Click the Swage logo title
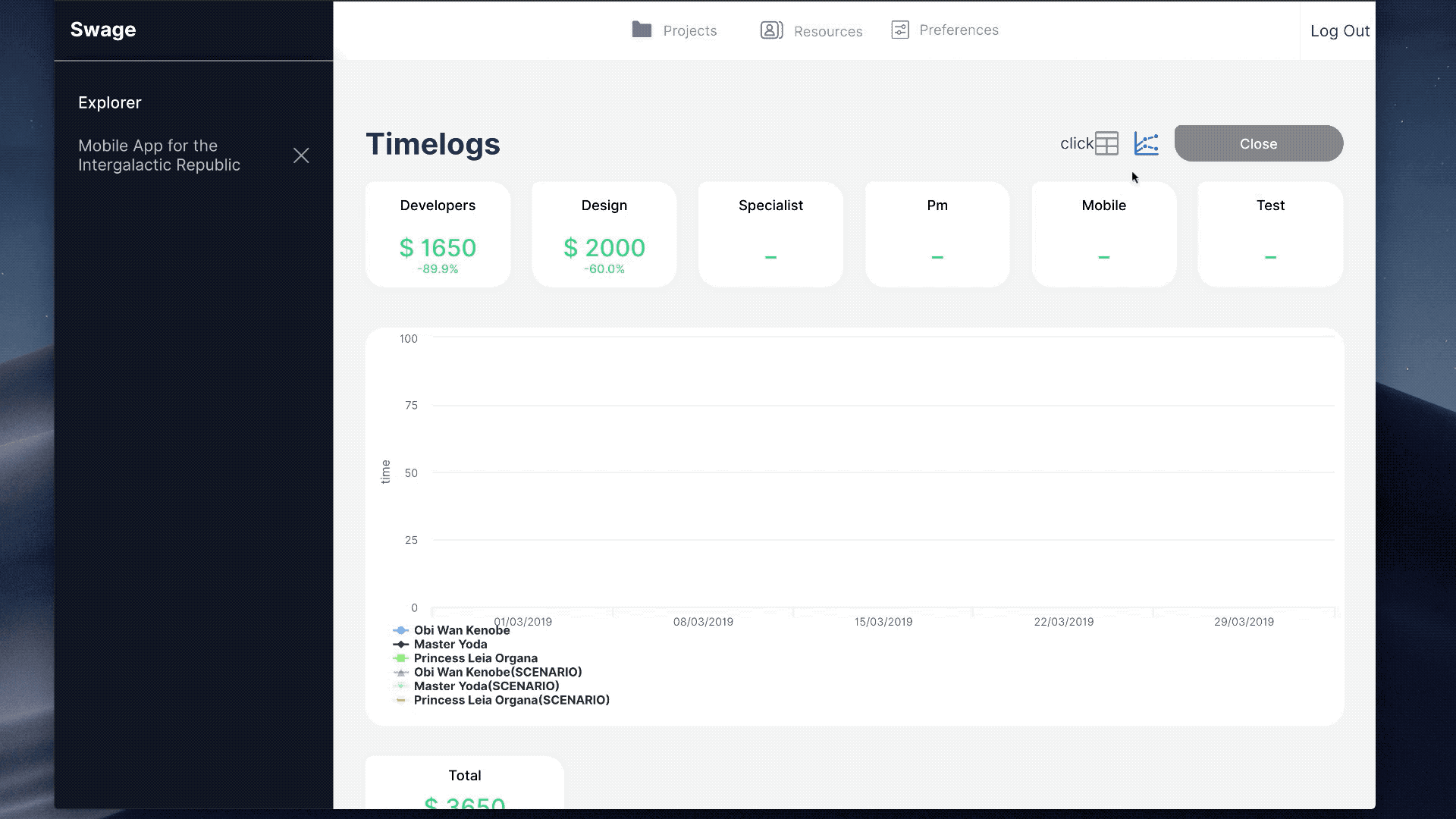The width and height of the screenshot is (1456, 819). [x=103, y=30]
